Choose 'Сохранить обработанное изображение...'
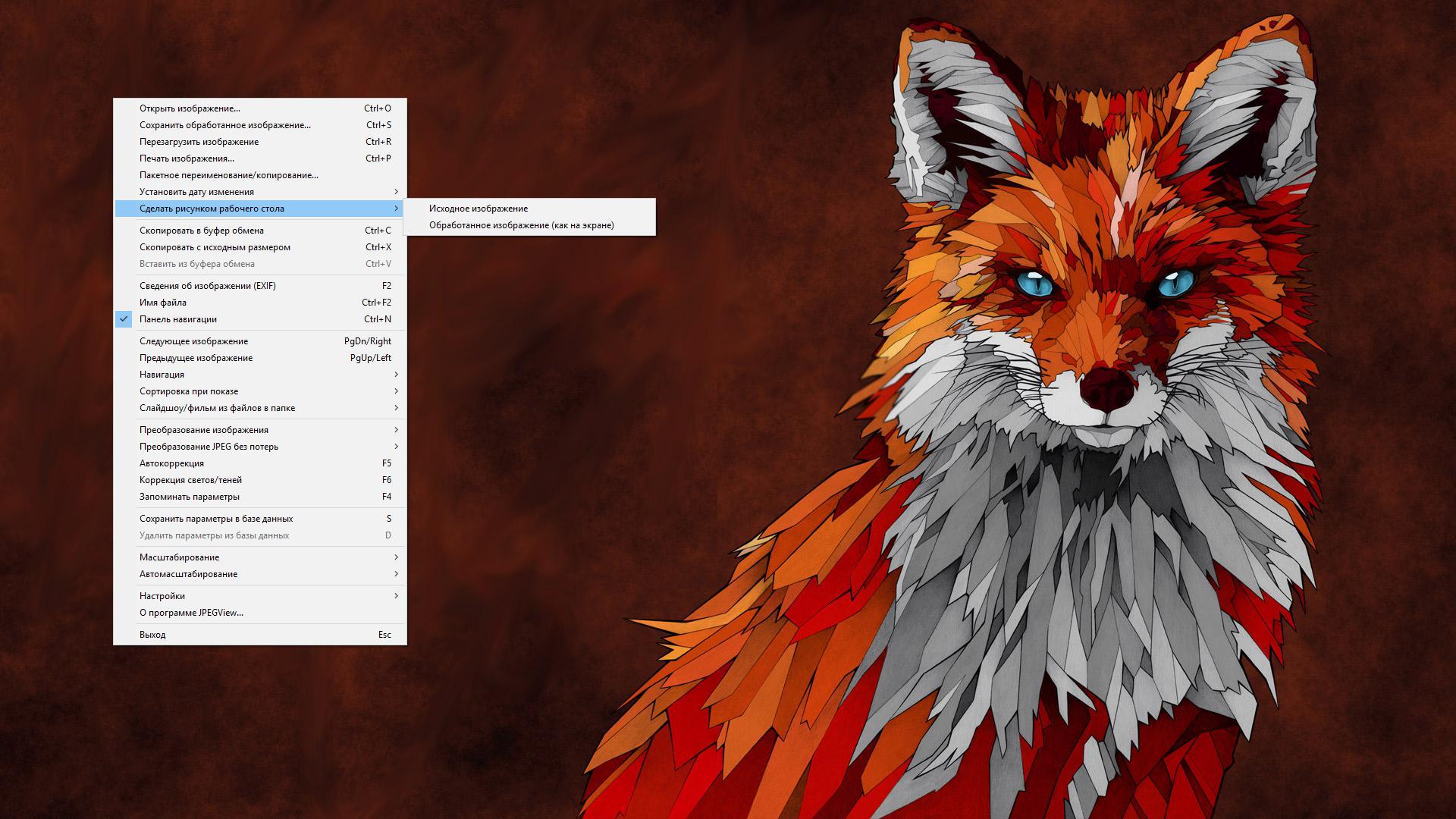 pyautogui.click(x=260, y=125)
